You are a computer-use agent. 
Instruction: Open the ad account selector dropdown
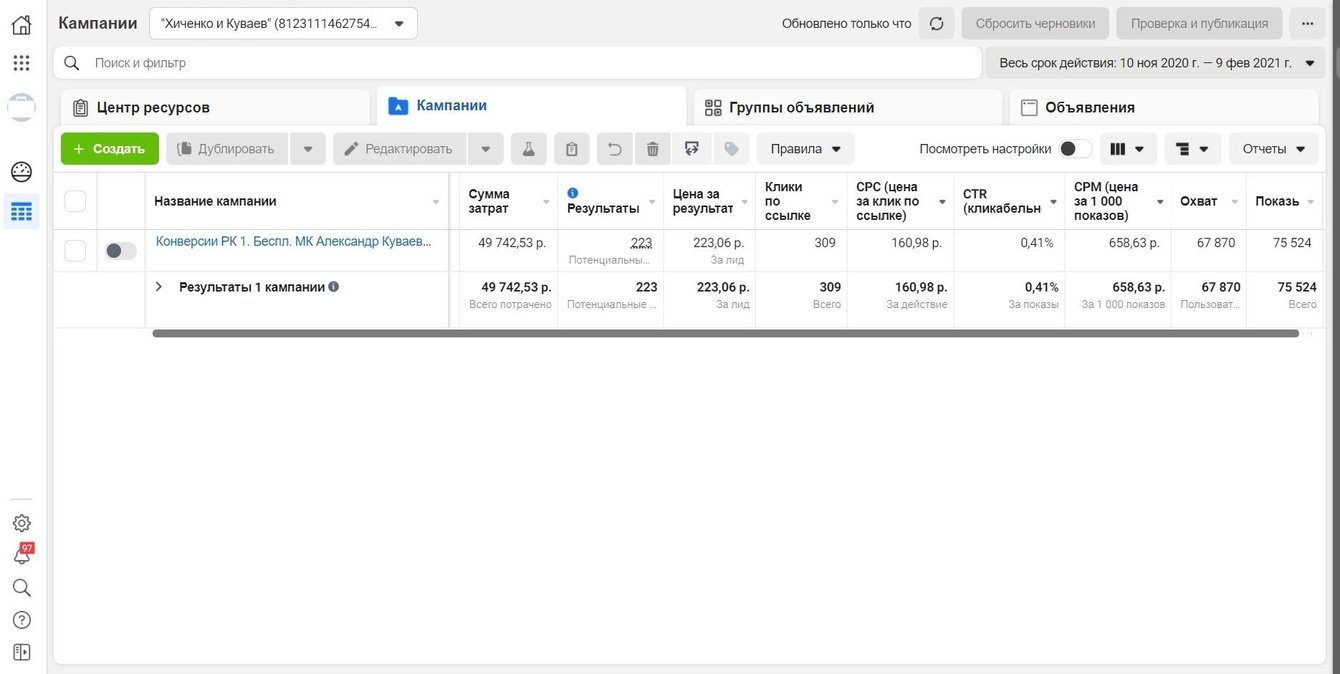(x=283, y=23)
